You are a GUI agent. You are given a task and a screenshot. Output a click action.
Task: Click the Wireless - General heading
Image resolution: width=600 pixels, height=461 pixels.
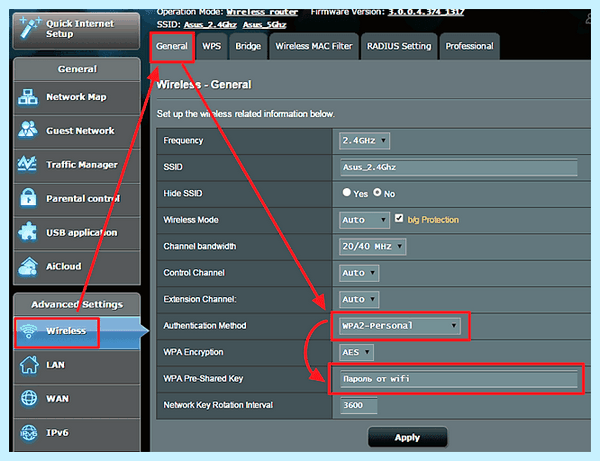pos(204,85)
